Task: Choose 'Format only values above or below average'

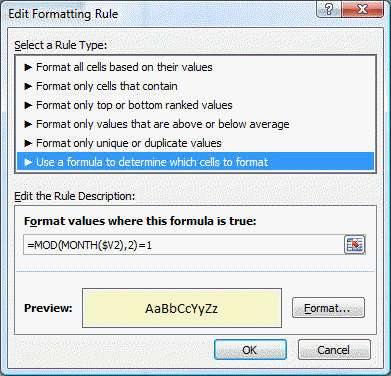Action: [196, 124]
